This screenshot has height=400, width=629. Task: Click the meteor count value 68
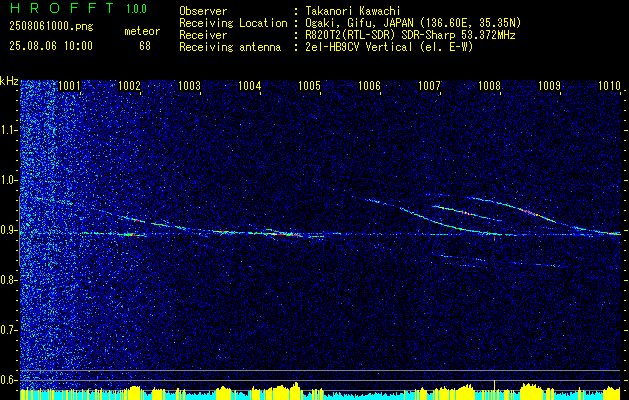(145, 46)
